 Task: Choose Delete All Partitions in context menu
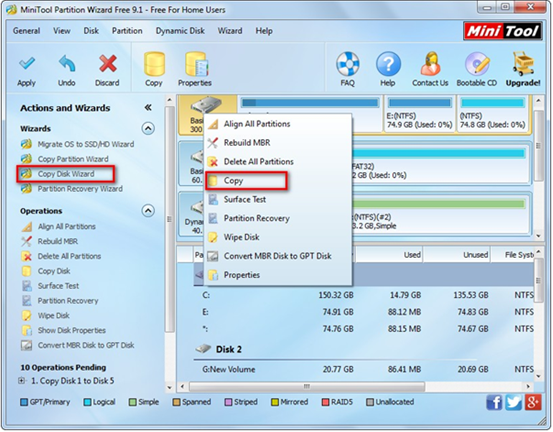click(278, 162)
